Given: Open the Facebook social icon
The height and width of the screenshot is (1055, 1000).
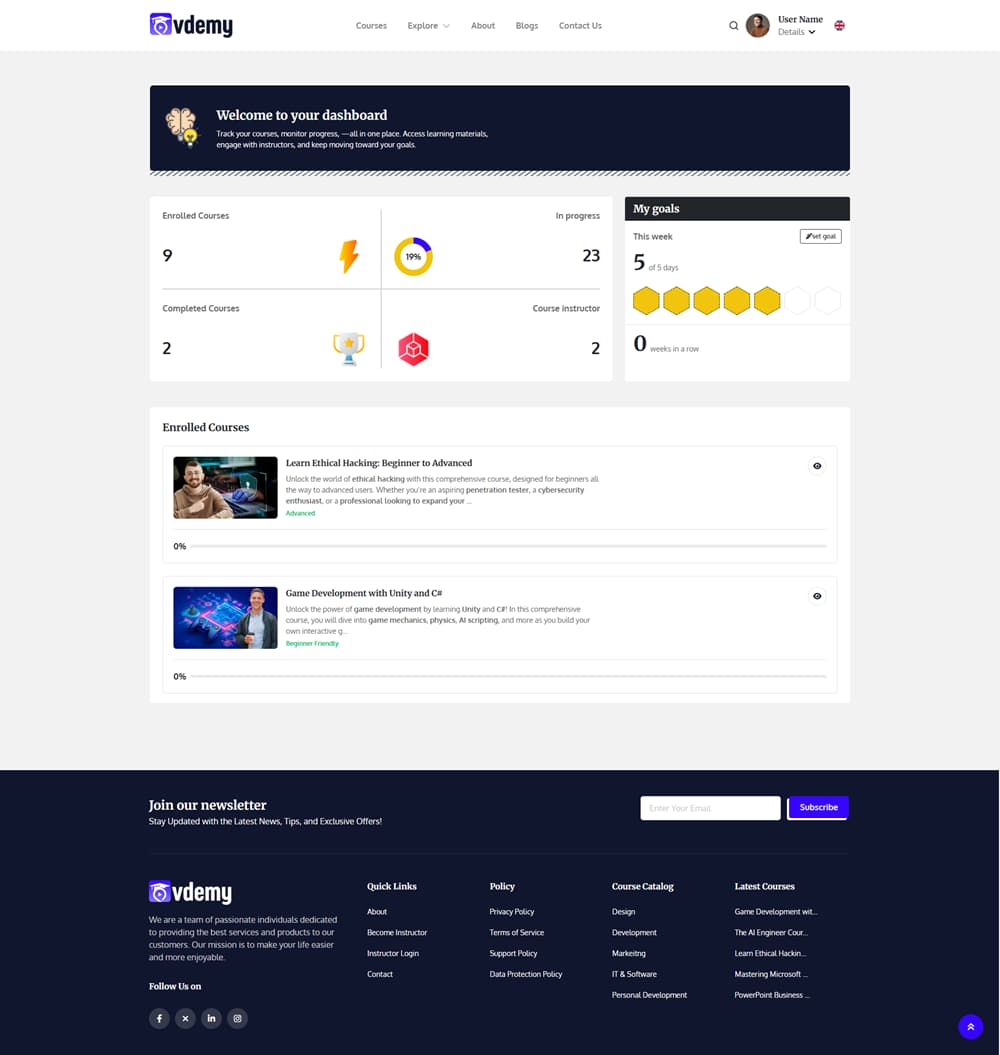Looking at the screenshot, I should pyautogui.click(x=159, y=1018).
